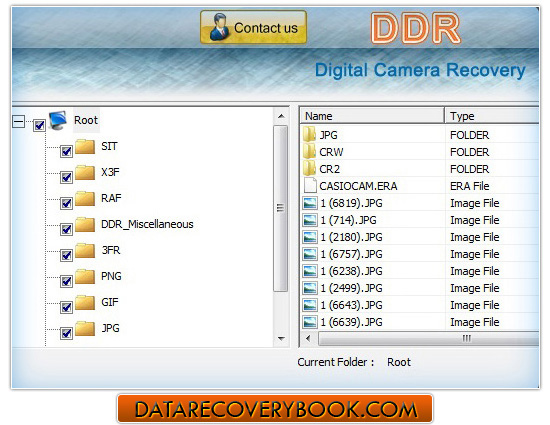Open the DDR_Miscellaneous folder icon
Image resolution: width=550 pixels, height=425 pixels.
[x=85, y=224]
